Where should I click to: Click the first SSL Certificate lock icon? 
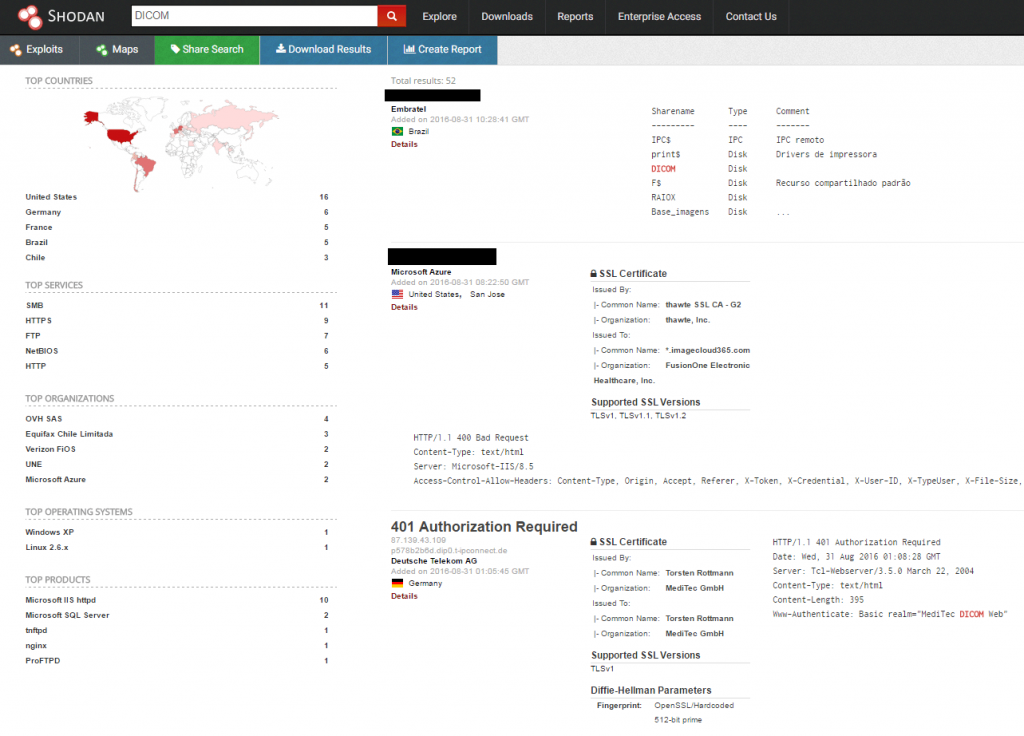(x=594, y=274)
